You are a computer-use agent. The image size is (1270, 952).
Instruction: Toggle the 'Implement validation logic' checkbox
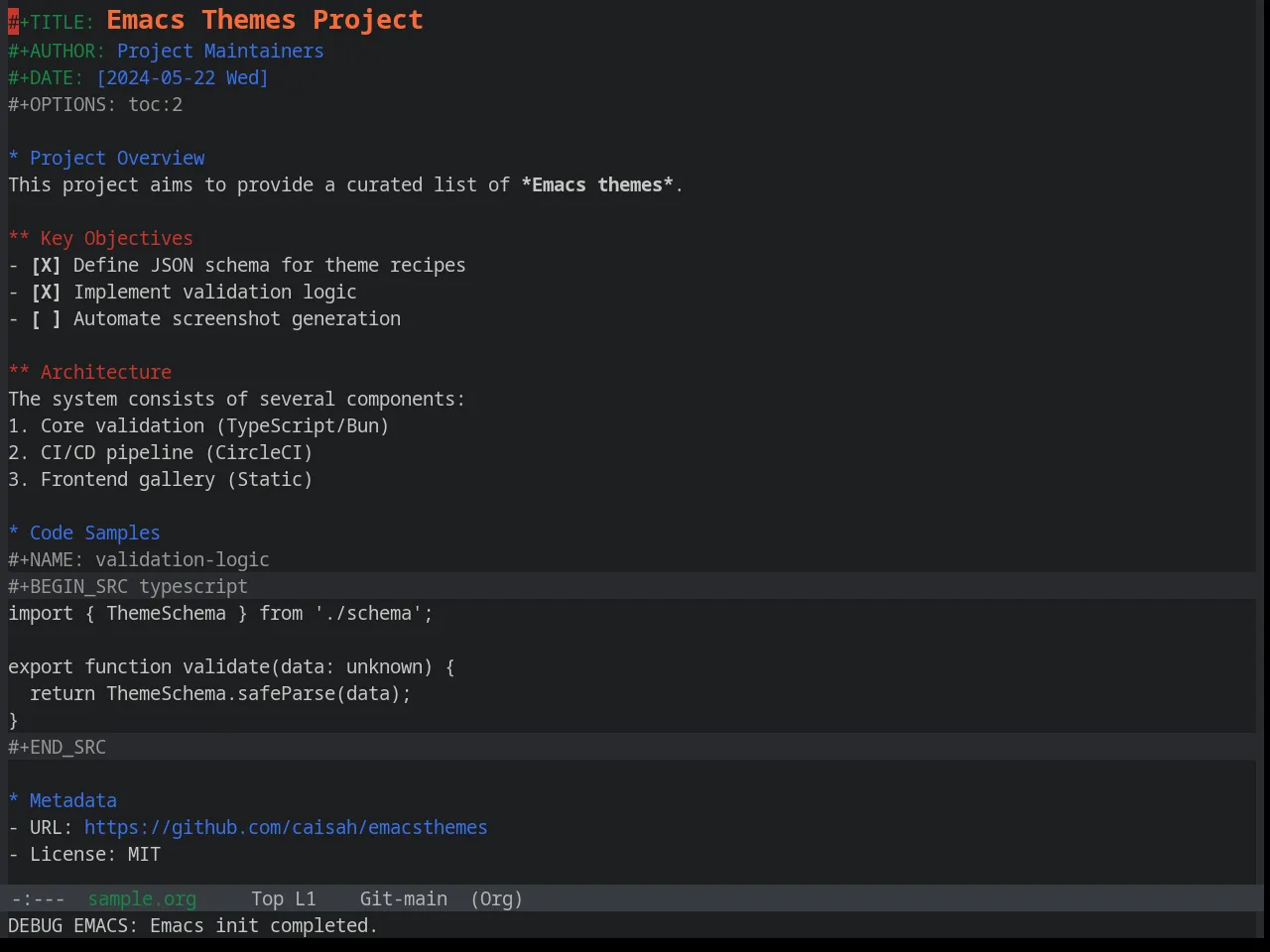point(46,293)
